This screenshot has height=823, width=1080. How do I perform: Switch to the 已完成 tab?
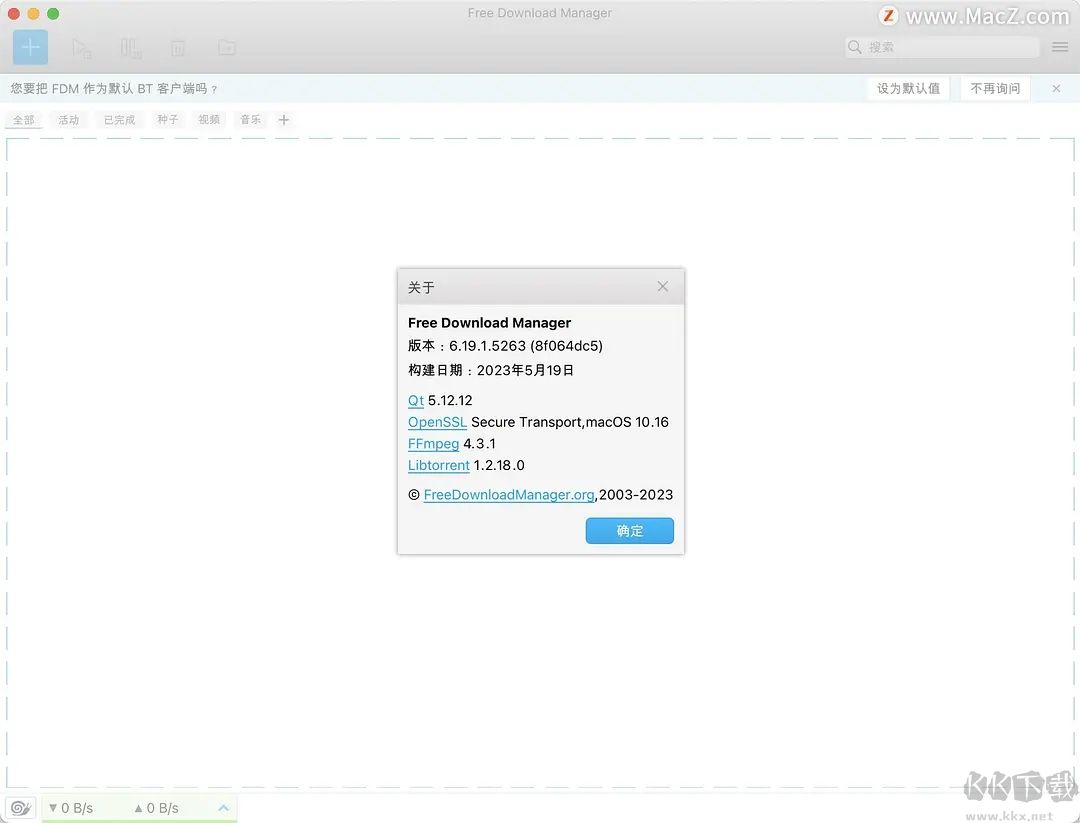[119, 119]
